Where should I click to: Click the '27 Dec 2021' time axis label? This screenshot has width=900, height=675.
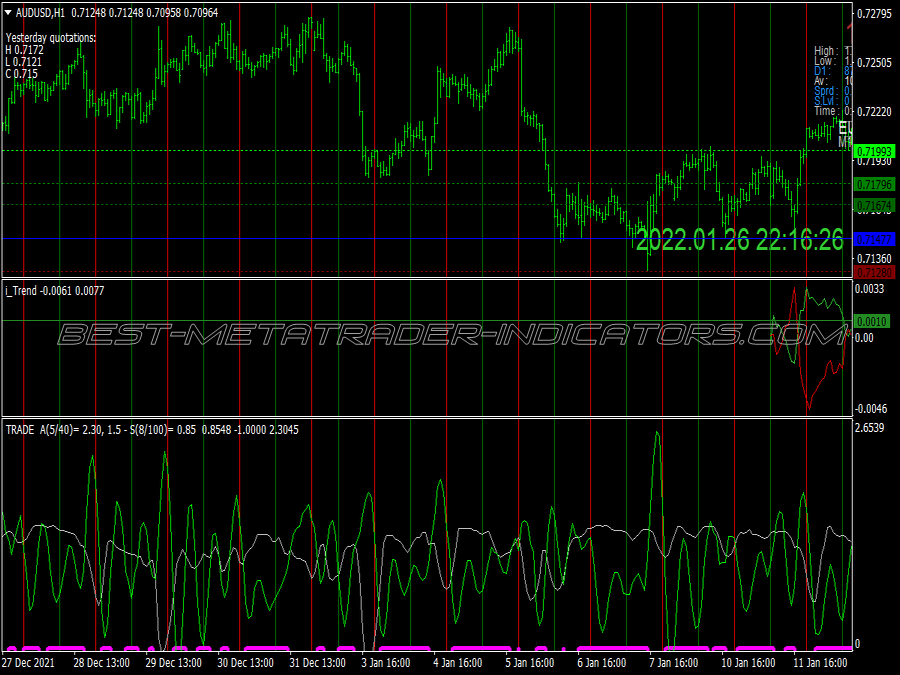pos(28,663)
